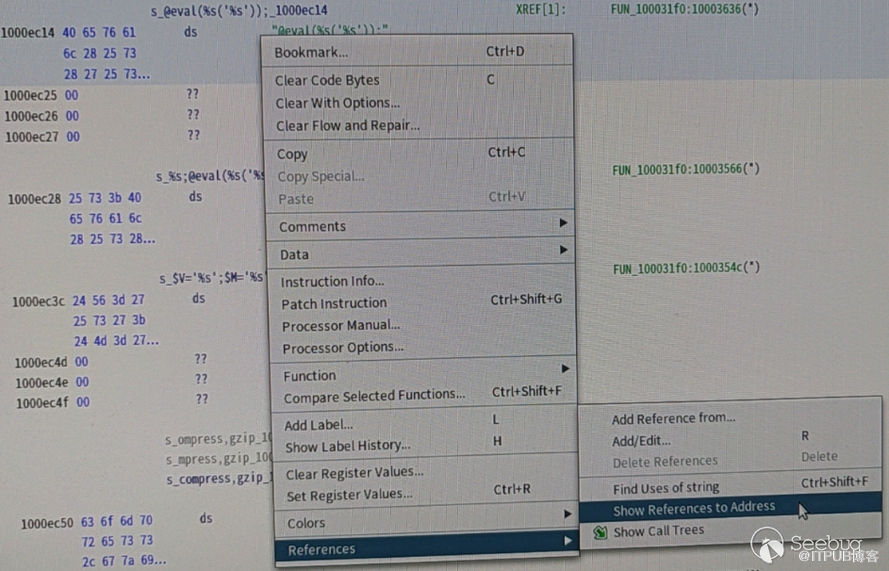Click label s_mpress,gzip
The width and height of the screenshot is (889, 571).
[x=219, y=459]
